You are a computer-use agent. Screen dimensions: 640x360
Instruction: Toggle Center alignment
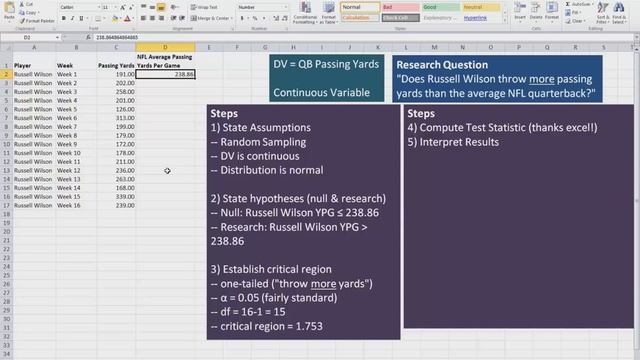point(152,18)
